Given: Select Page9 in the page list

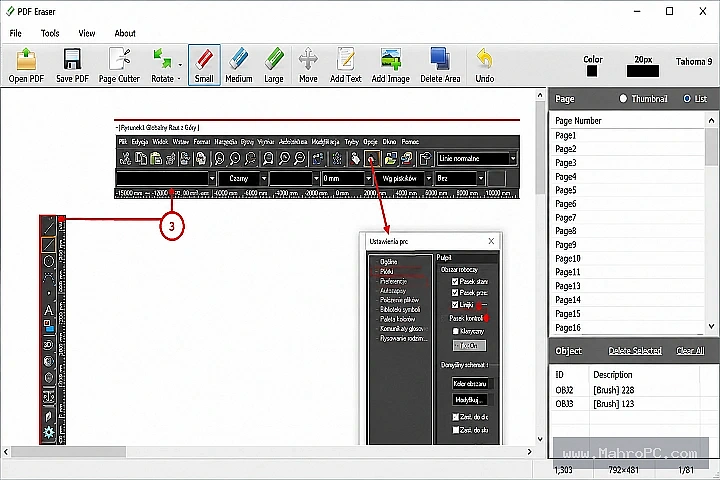Looking at the screenshot, I should (627, 244).
